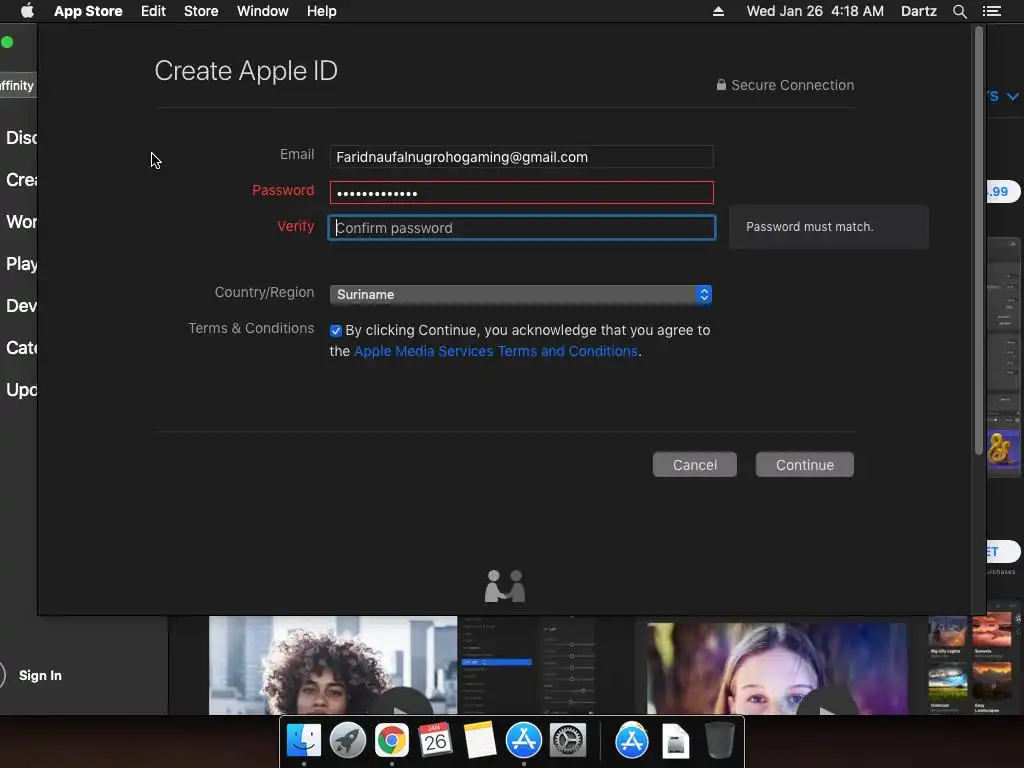Click the Secure Connection lock icon

pyautogui.click(x=721, y=85)
